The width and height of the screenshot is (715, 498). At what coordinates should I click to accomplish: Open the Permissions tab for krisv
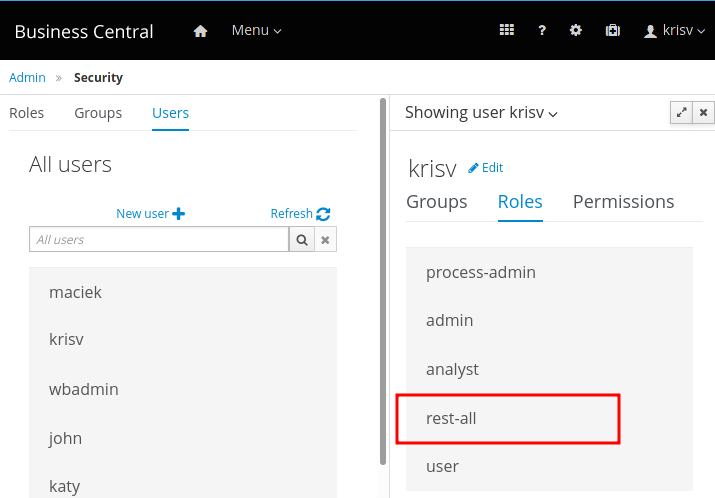pos(623,202)
